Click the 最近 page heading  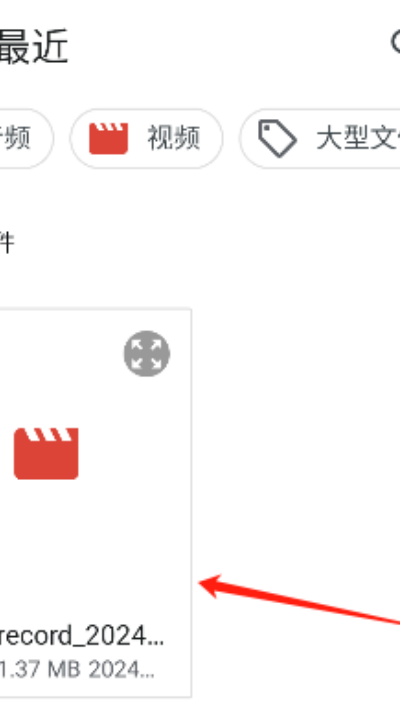[x=34, y=46]
